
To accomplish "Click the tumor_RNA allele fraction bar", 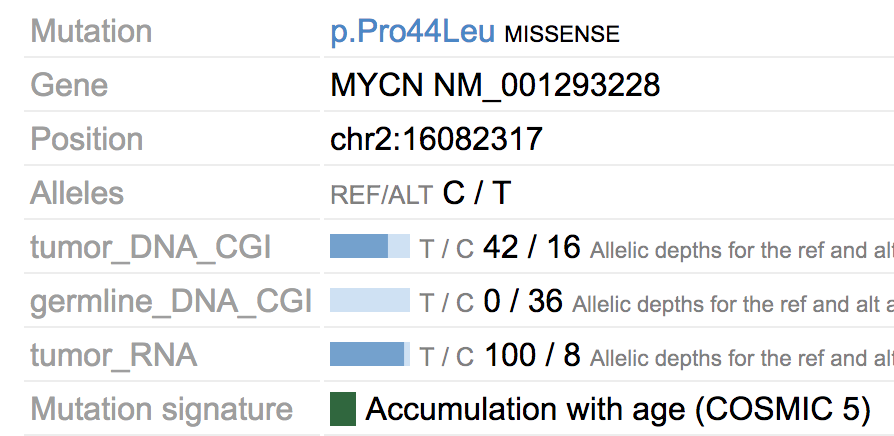I will coord(370,354).
